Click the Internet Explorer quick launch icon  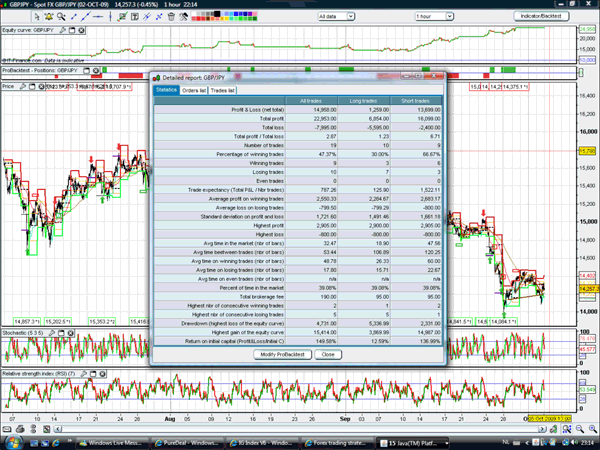[56, 443]
